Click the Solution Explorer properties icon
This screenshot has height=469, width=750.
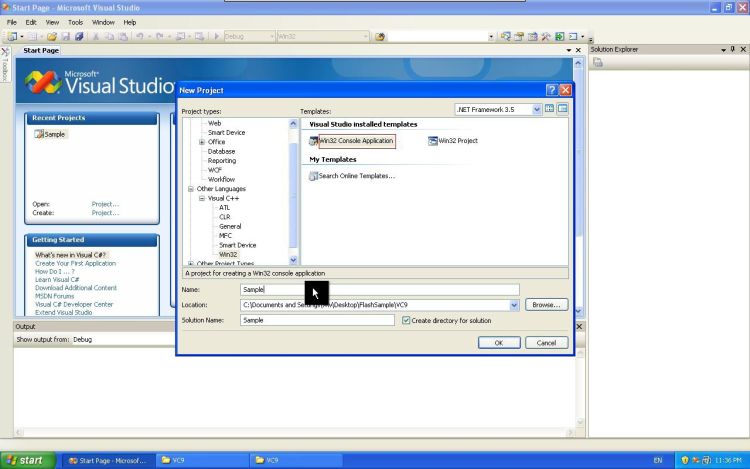point(597,63)
